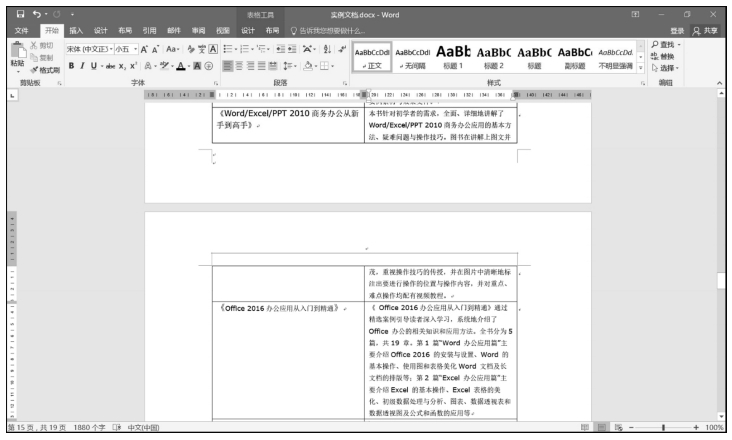The width and height of the screenshot is (732, 440).
Task: Click the Sign in (登录) button
Action: (x=677, y=31)
